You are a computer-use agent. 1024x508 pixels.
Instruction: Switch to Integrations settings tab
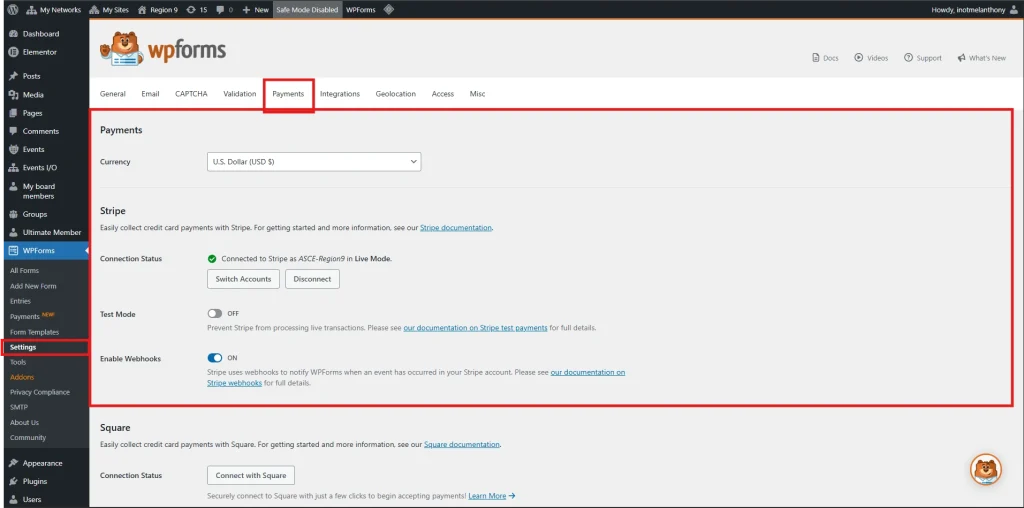point(340,94)
